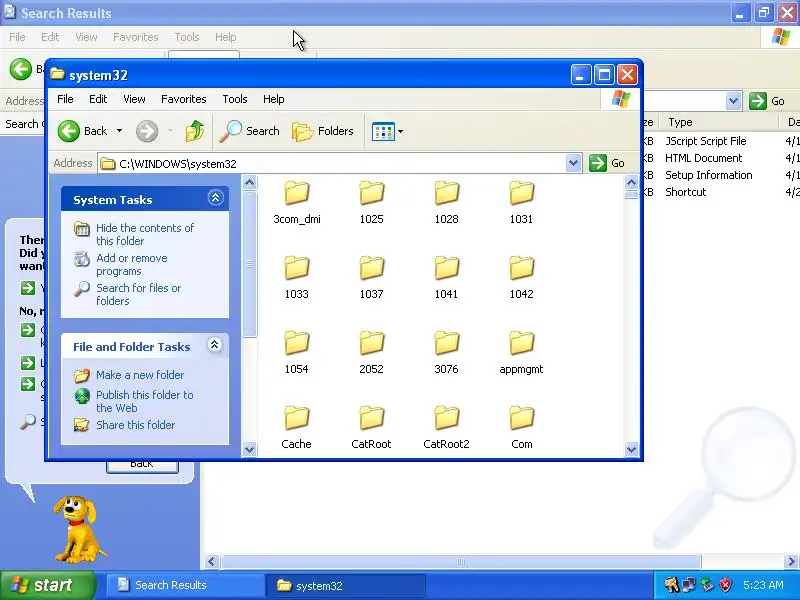Select the Com folder

tap(521, 428)
